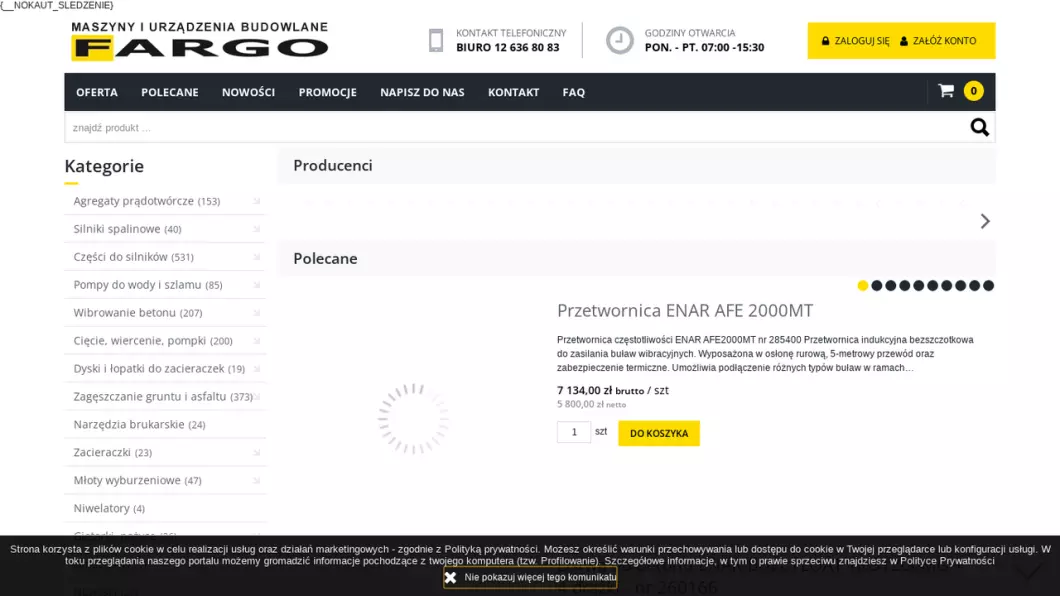Close cookie notice with X icon
The image size is (1060, 596).
450,577
